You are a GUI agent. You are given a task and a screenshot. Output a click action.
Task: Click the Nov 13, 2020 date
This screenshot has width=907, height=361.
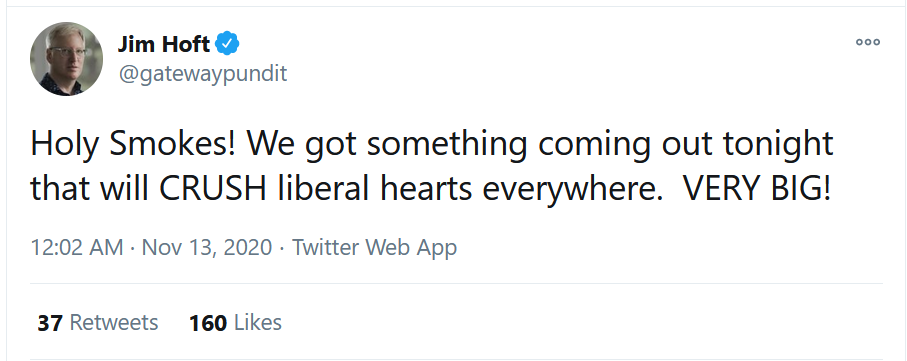207,247
